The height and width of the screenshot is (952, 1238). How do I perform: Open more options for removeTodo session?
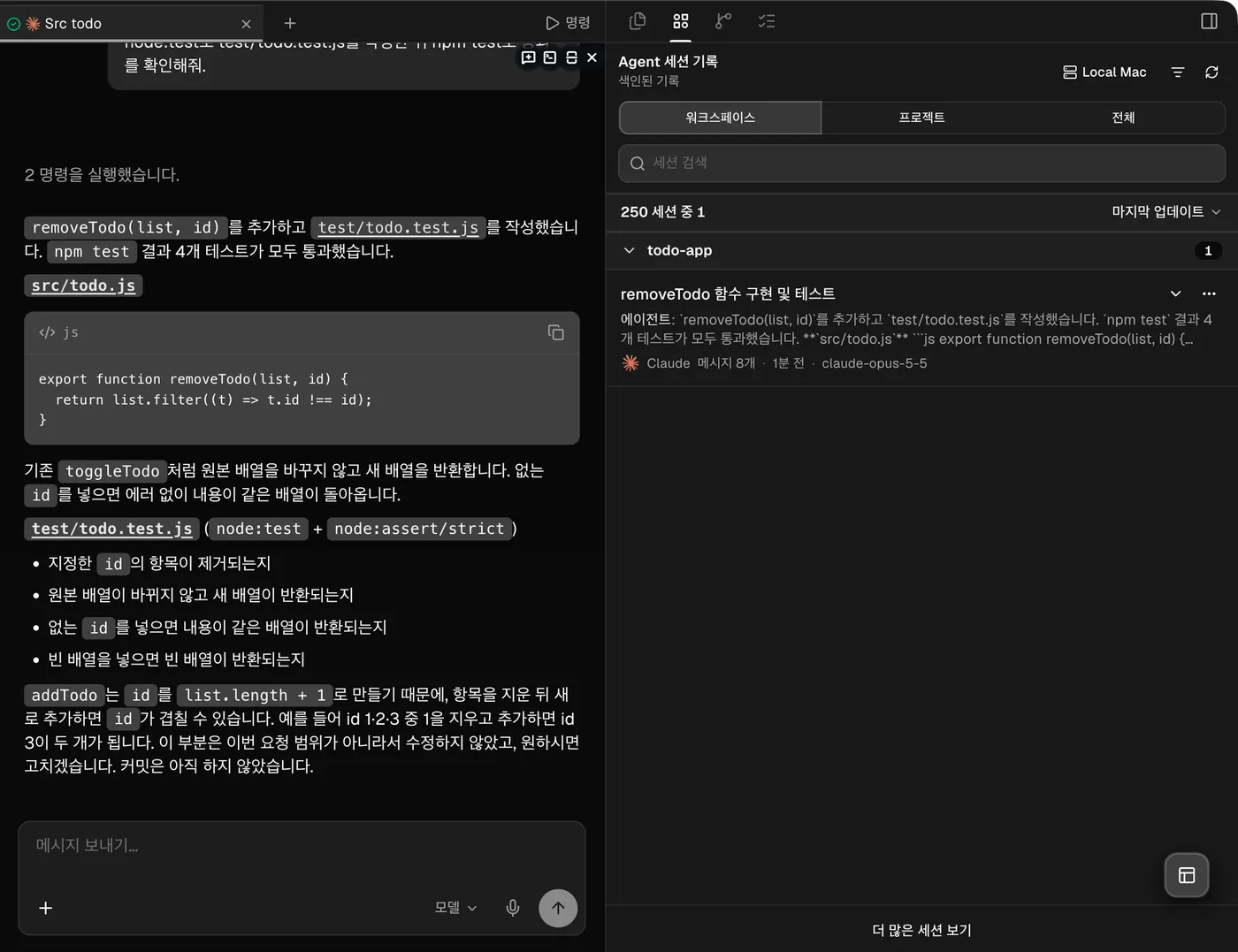tap(1209, 293)
